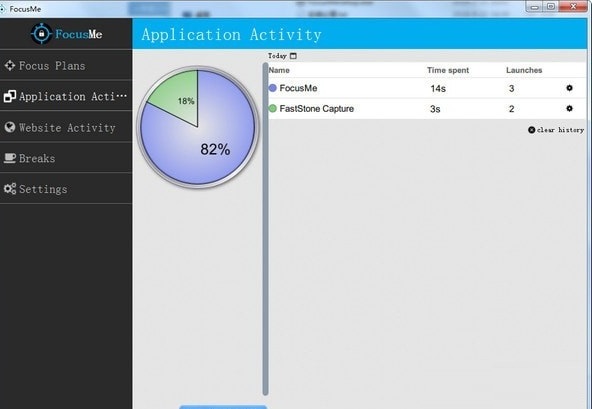
Task: Click the Focus Plans crosshair icon
Action: [x=9, y=65]
